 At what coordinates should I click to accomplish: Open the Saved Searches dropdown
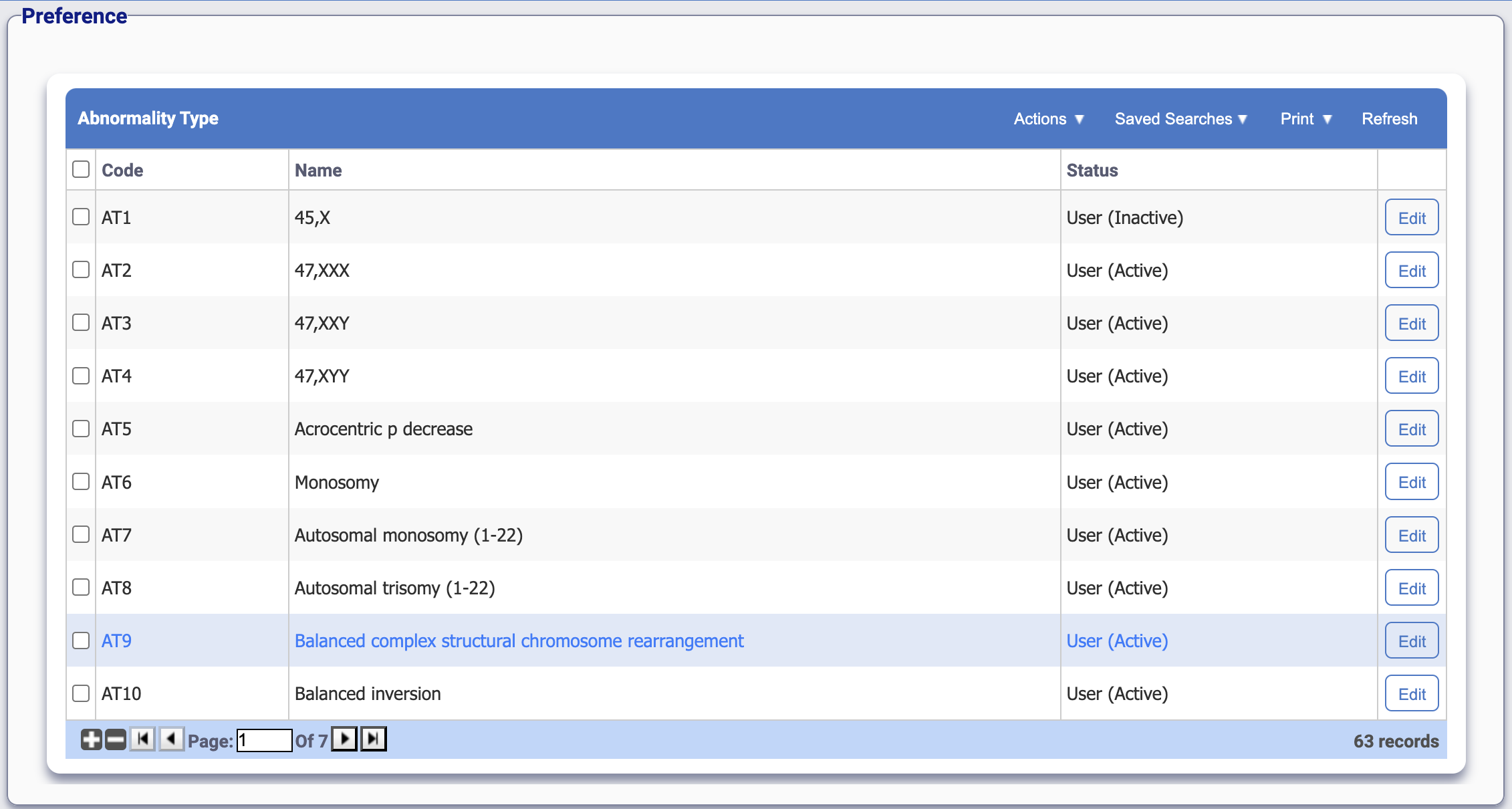coord(1180,118)
